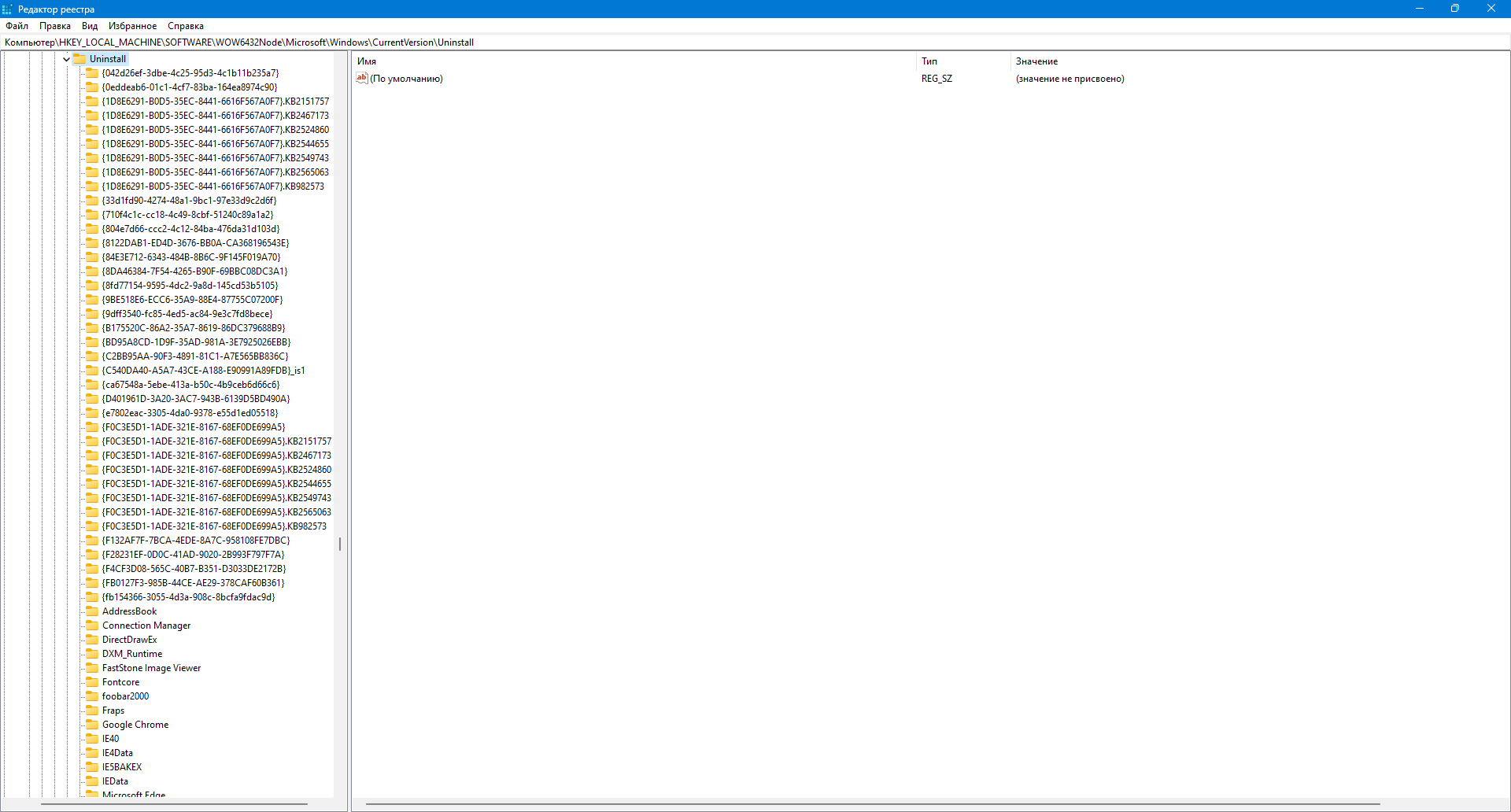Click folder icon of {0eddeab6-01c1-4cf7-83ba-164ea8974c90}
This screenshot has width=1511, height=812.
point(92,87)
